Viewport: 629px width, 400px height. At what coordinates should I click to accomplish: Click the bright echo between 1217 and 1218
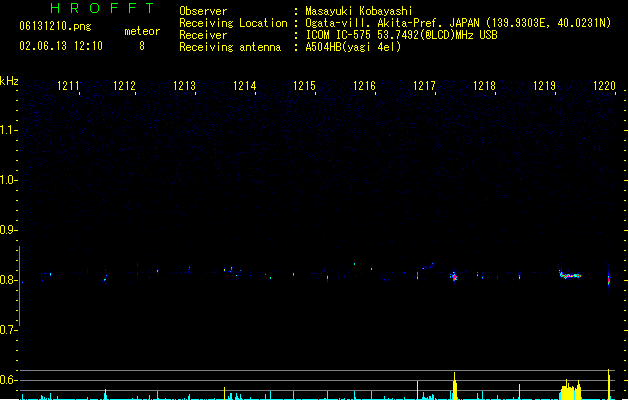click(454, 276)
